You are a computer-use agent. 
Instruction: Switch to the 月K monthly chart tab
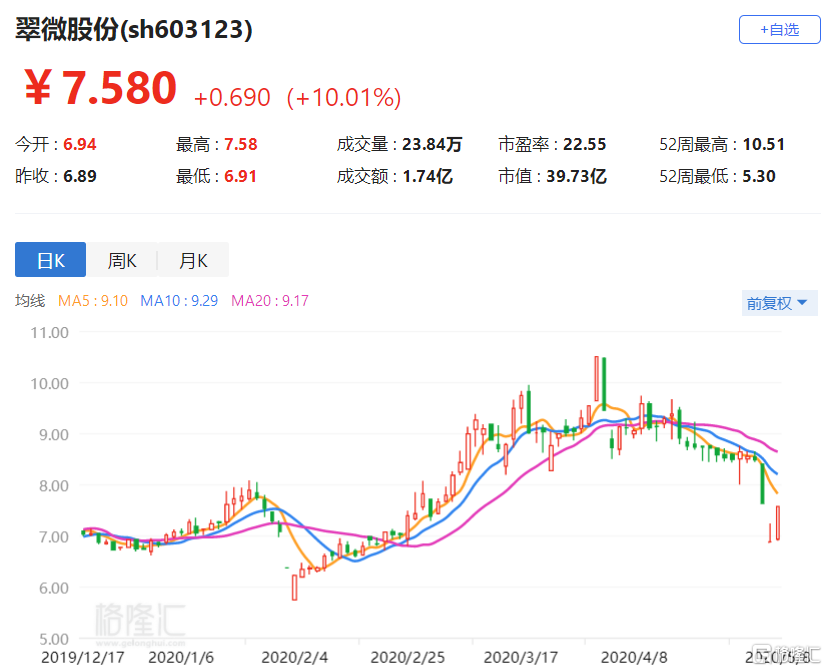194,260
